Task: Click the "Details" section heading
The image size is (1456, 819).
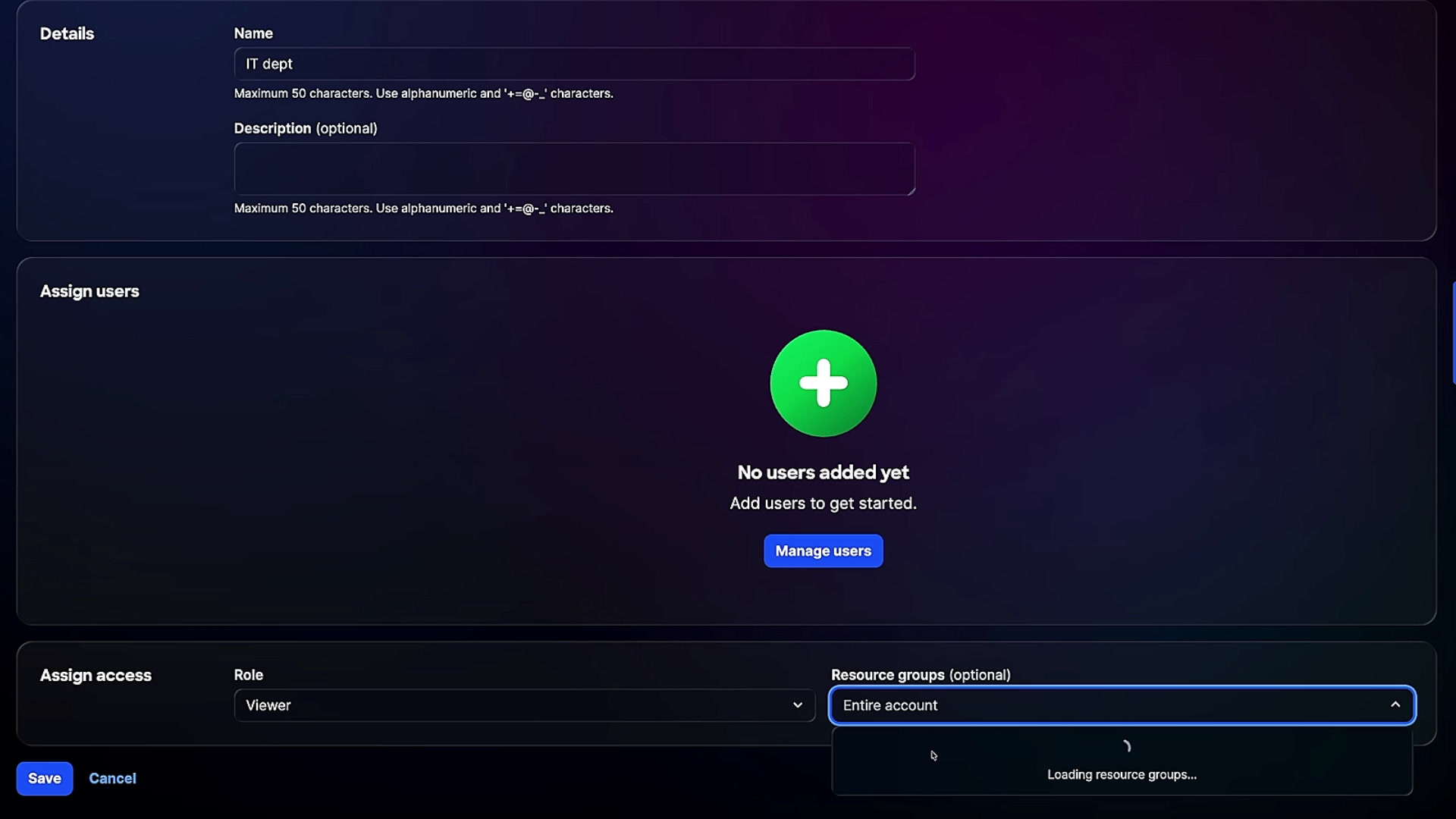Action: point(67,33)
